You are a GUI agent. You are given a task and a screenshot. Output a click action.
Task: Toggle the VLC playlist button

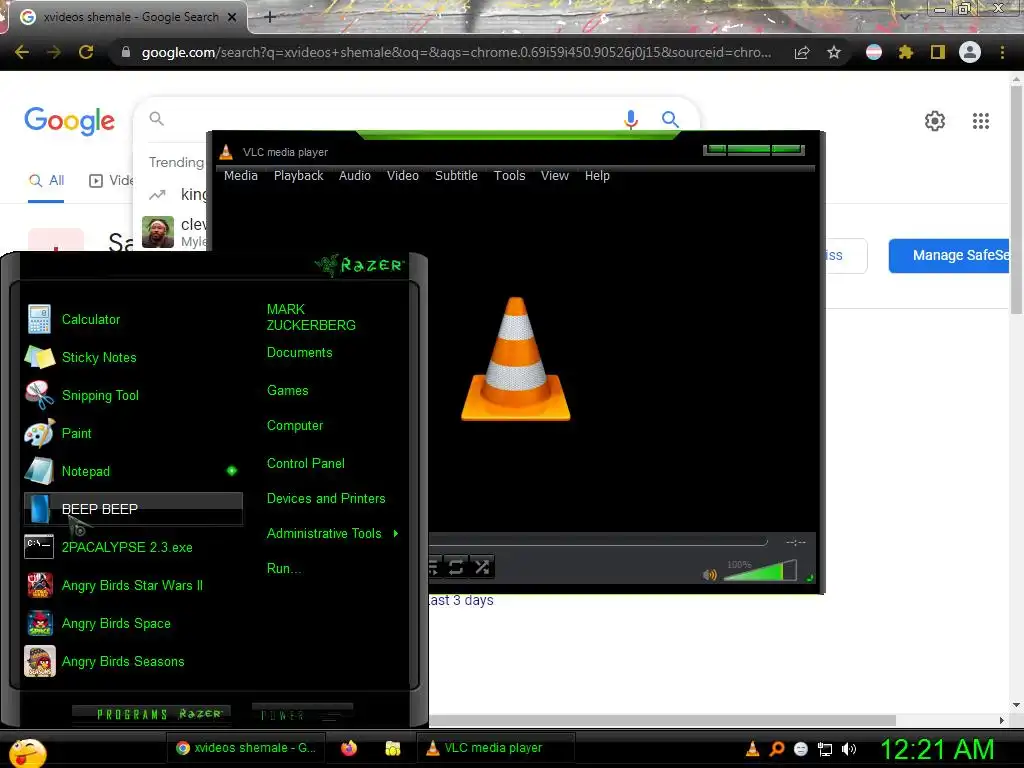click(x=434, y=567)
